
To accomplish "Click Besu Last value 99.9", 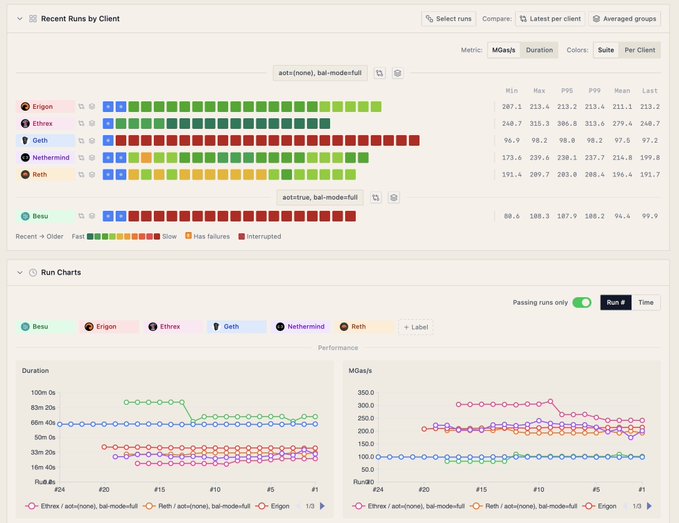I will coord(650,216).
